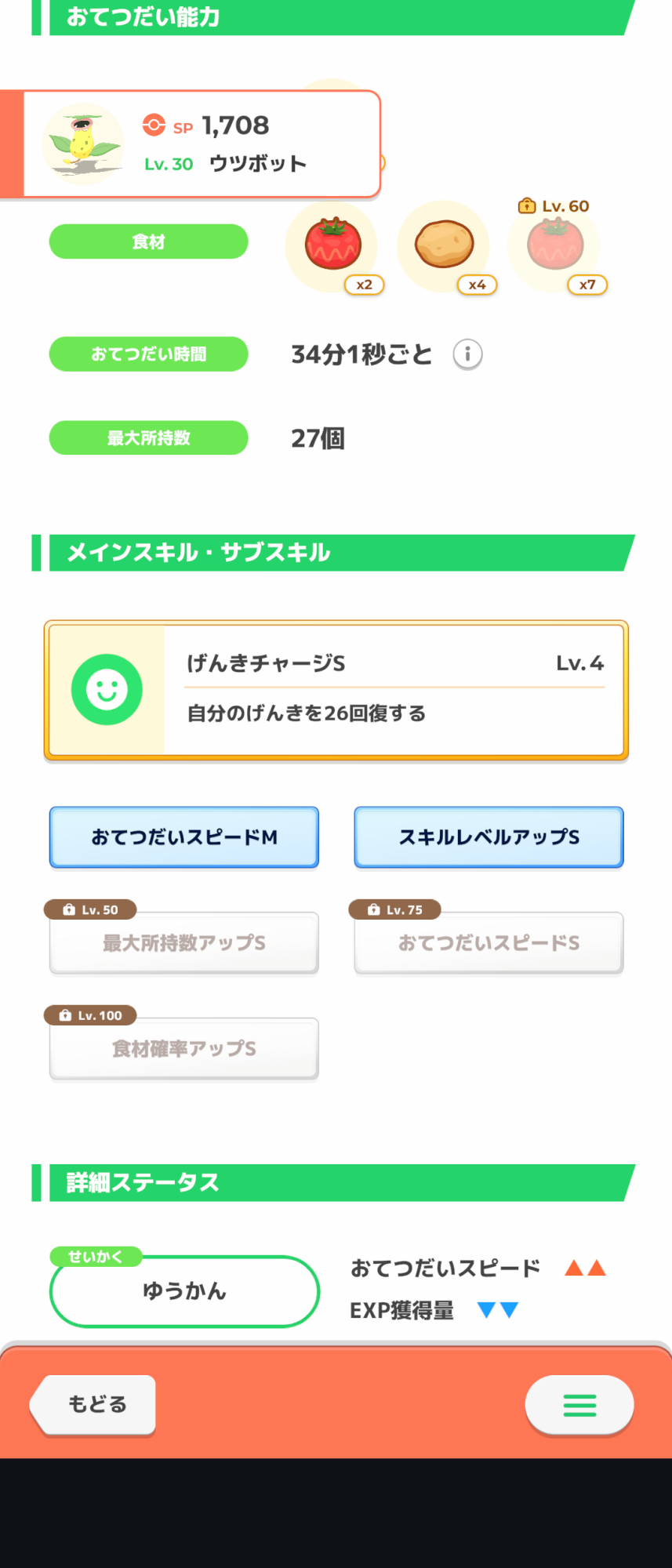
Task: Tap locked おてつだいスピードS sub skill
Action: (x=489, y=942)
